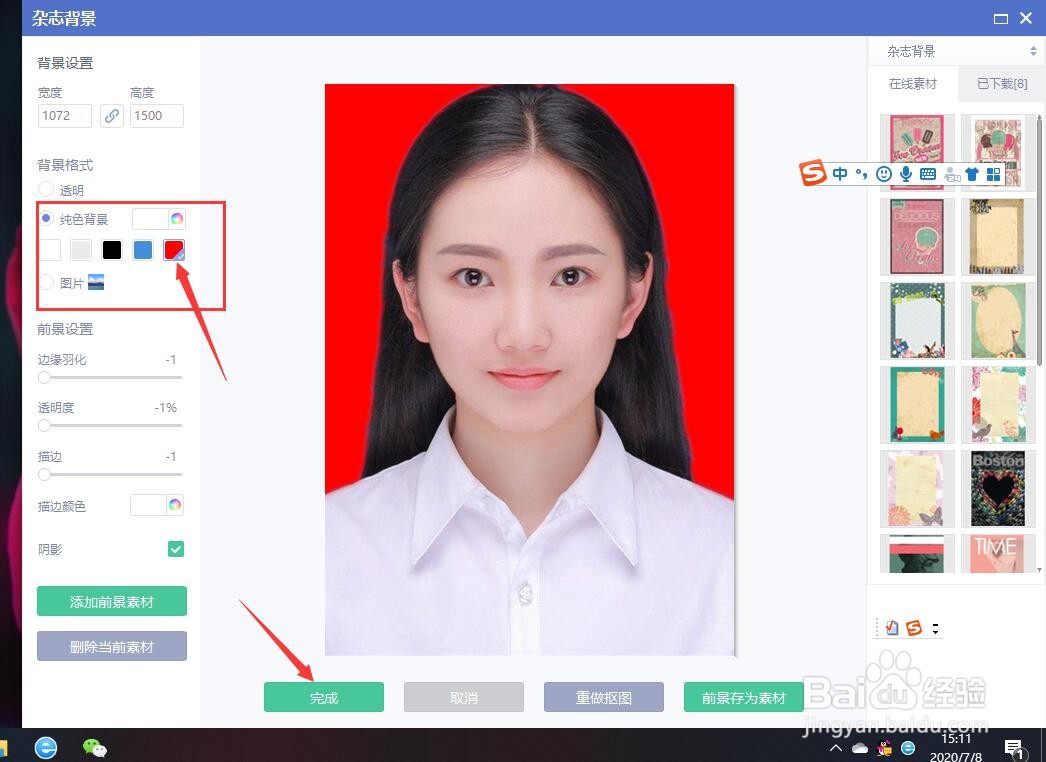The height and width of the screenshot is (762, 1046).
Task: Open the Sogou soft keyboard icon
Action: coord(928,174)
